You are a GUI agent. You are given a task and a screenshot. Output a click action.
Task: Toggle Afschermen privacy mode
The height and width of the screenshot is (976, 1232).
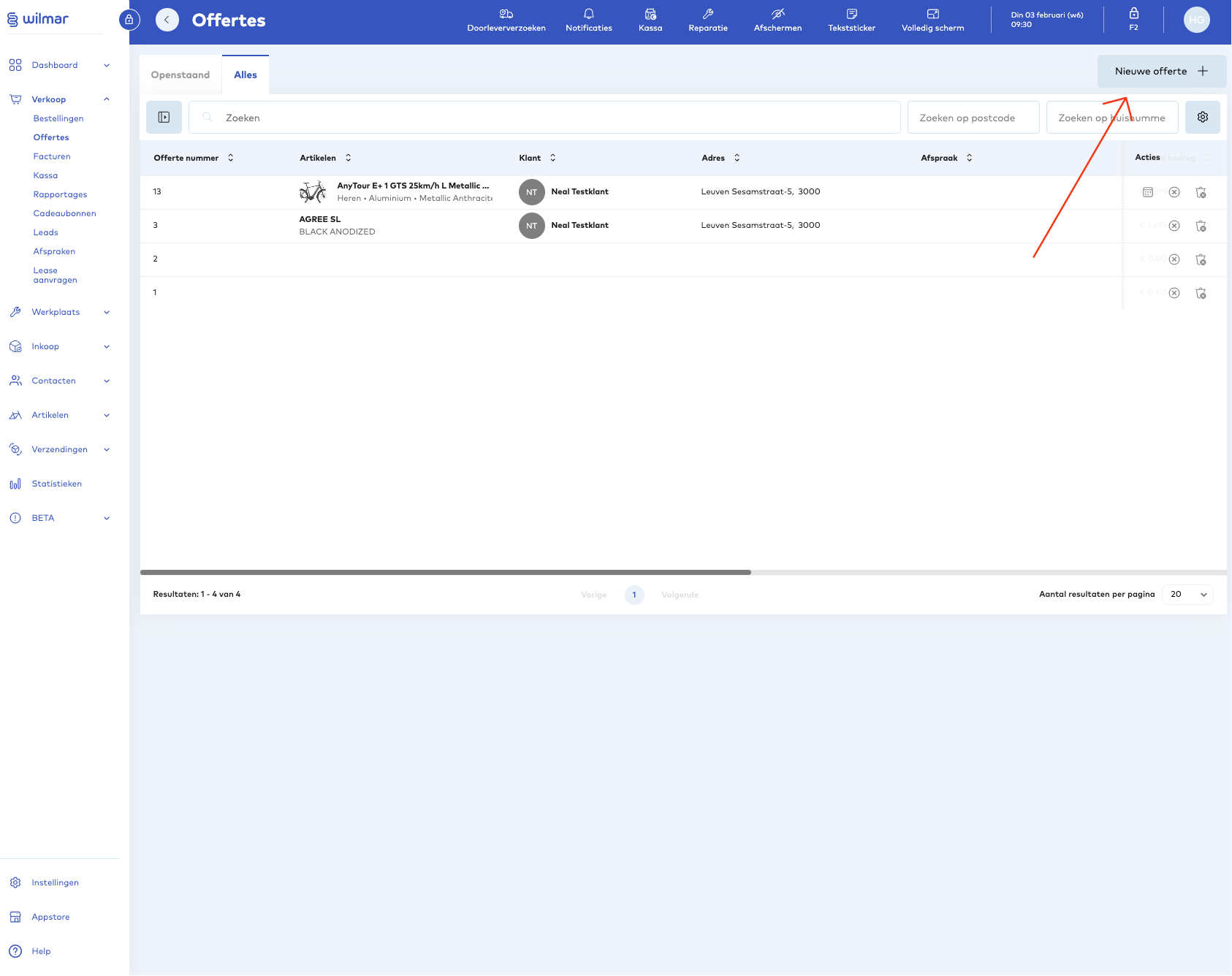[x=777, y=20]
